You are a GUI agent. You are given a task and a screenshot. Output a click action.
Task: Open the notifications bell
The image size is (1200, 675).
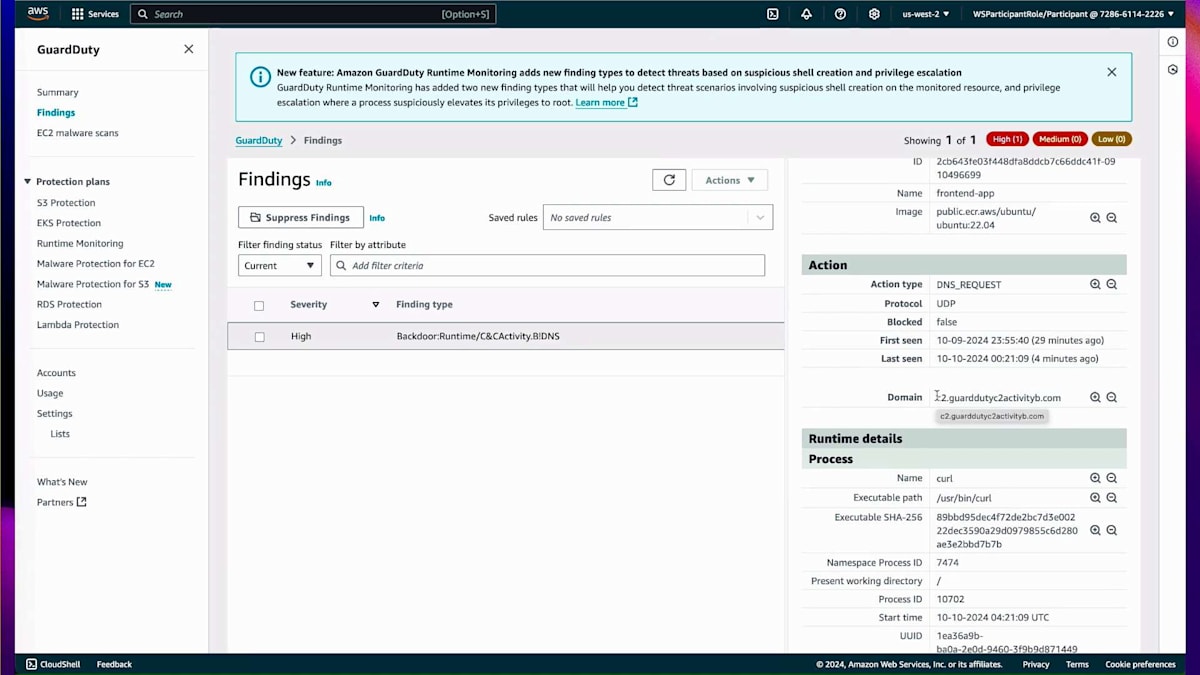point(806,14)
